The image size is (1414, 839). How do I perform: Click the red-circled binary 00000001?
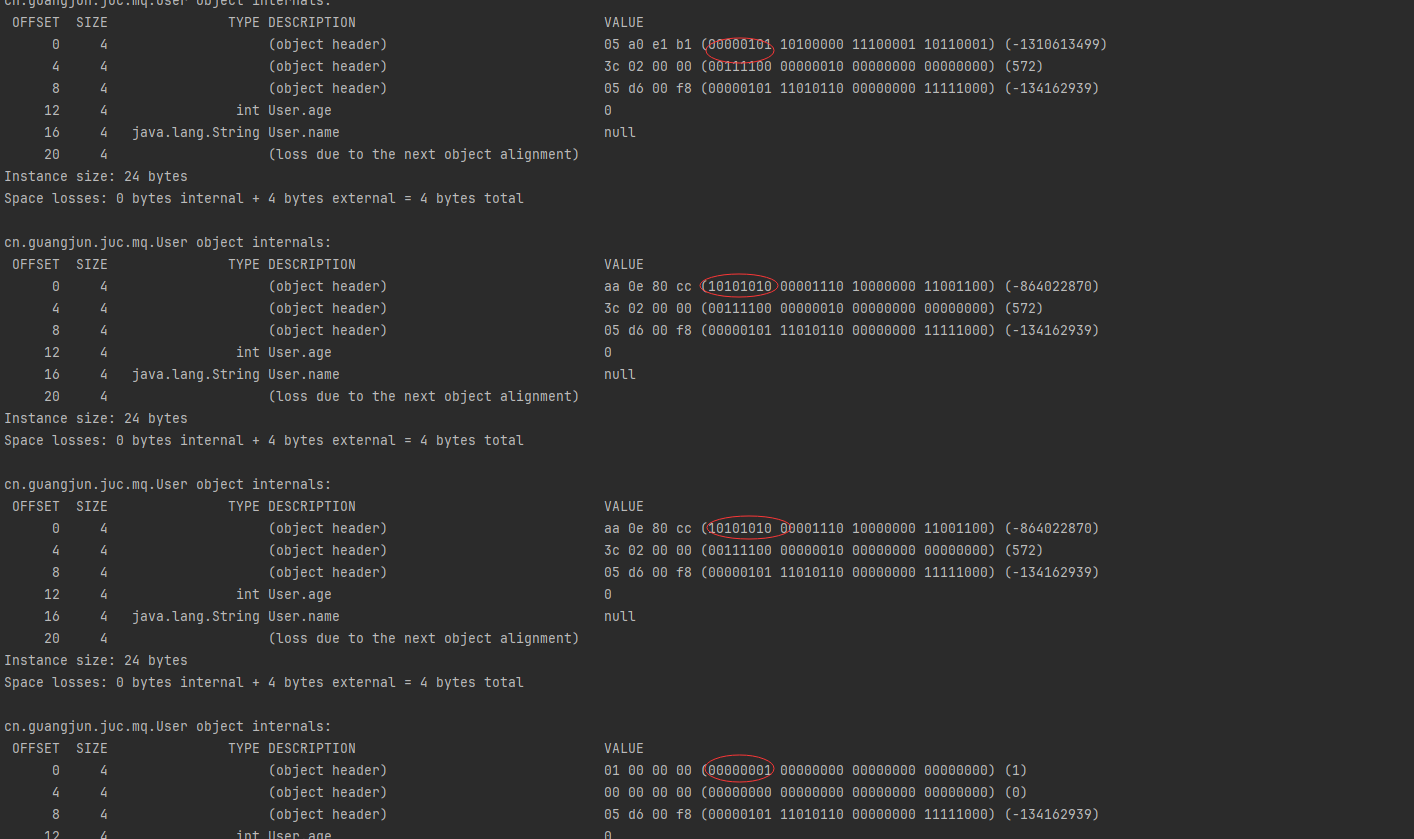[739, 771]
